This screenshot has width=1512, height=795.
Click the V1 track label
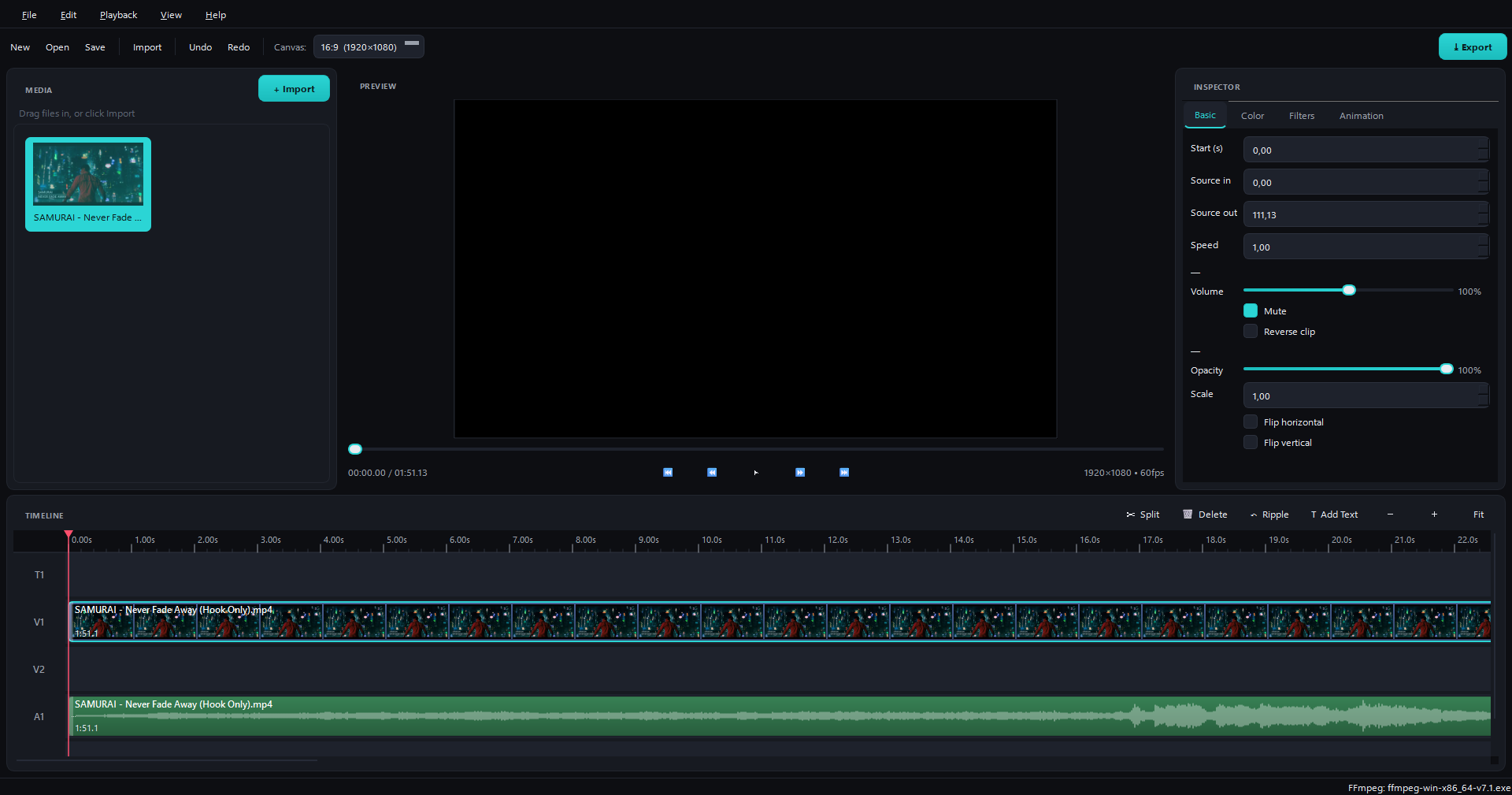tap(39, 622)
